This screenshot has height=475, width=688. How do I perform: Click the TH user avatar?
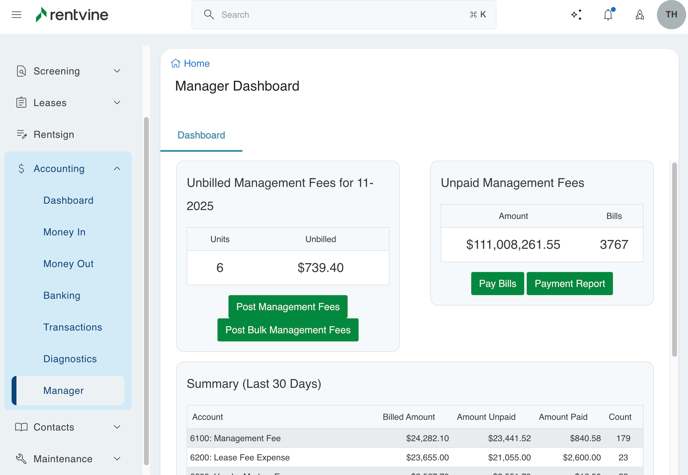671,15
